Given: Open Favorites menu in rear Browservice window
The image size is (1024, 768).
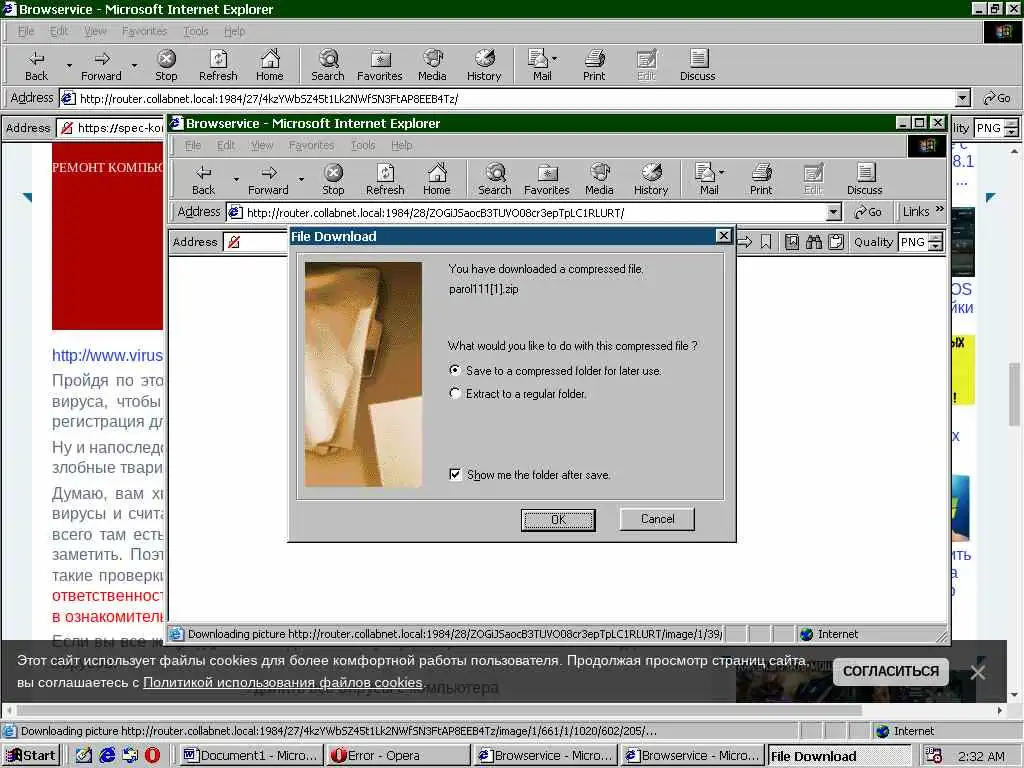Looking at the screenshot, I should (144, 31).
